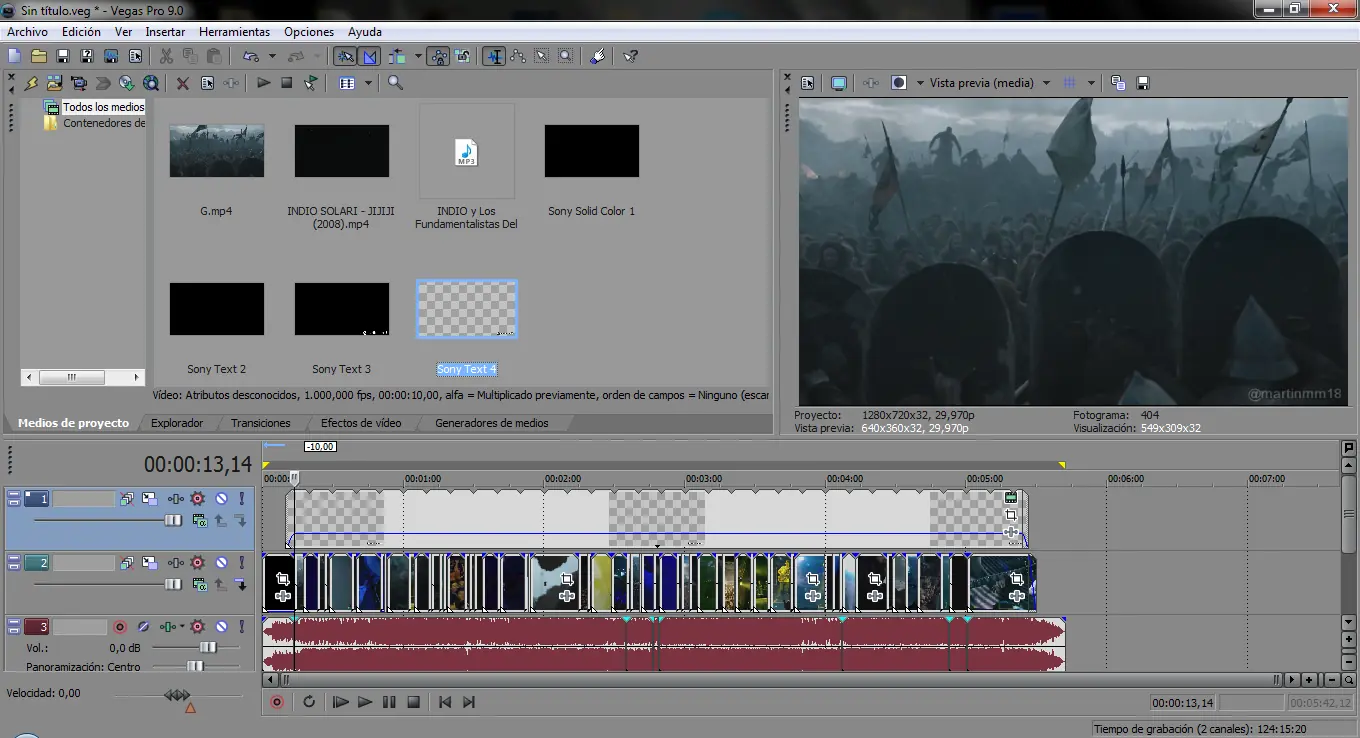Click the What's This help icon
Image resolution: width=1360 pixels, height=738 pixels.
tap(630, 56)
